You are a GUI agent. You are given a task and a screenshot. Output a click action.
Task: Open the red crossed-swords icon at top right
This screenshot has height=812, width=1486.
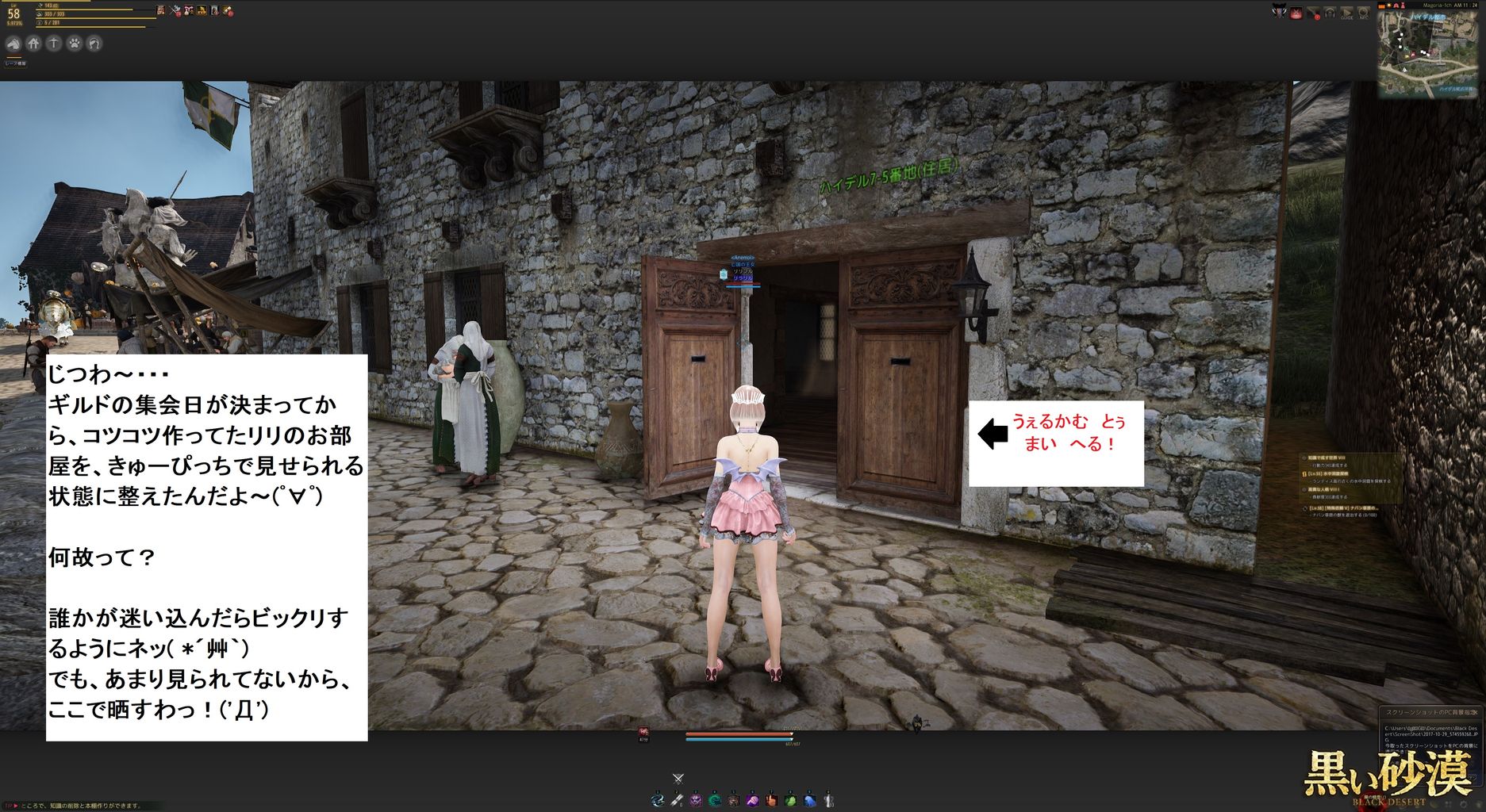point(1296,13)
